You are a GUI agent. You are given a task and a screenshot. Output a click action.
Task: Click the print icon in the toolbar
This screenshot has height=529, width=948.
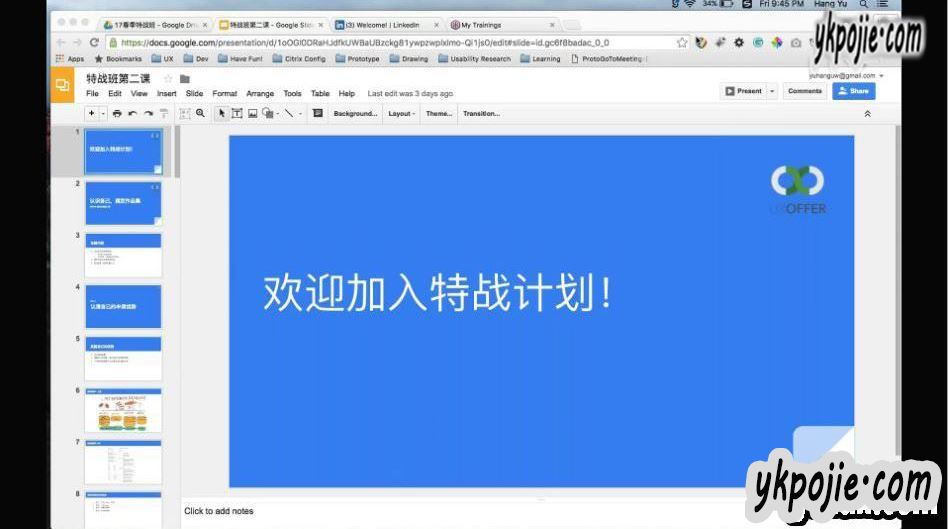(117, 114)
